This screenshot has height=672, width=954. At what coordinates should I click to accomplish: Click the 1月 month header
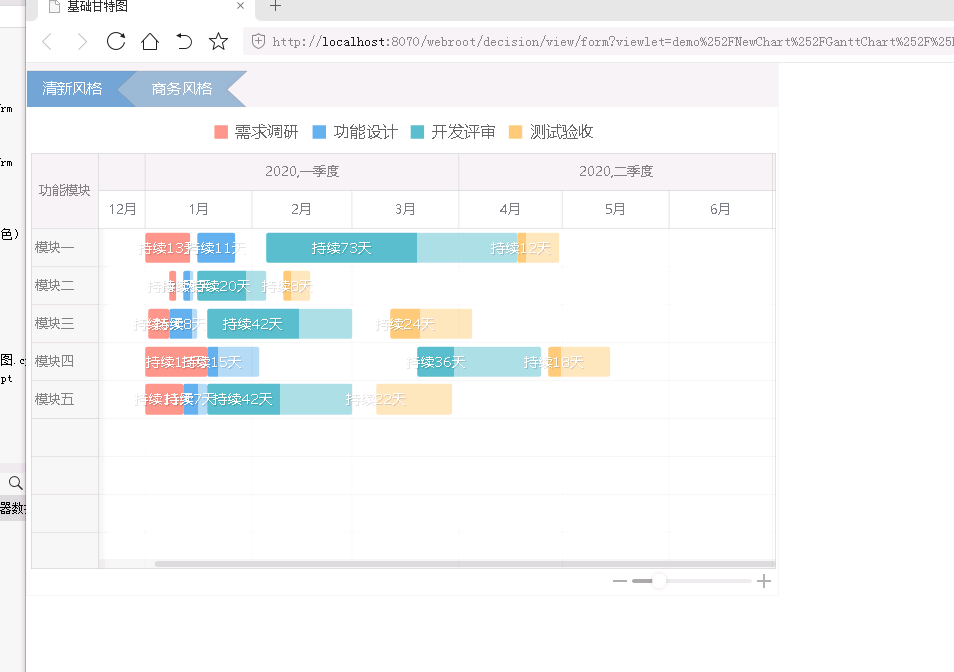point(198,210)
